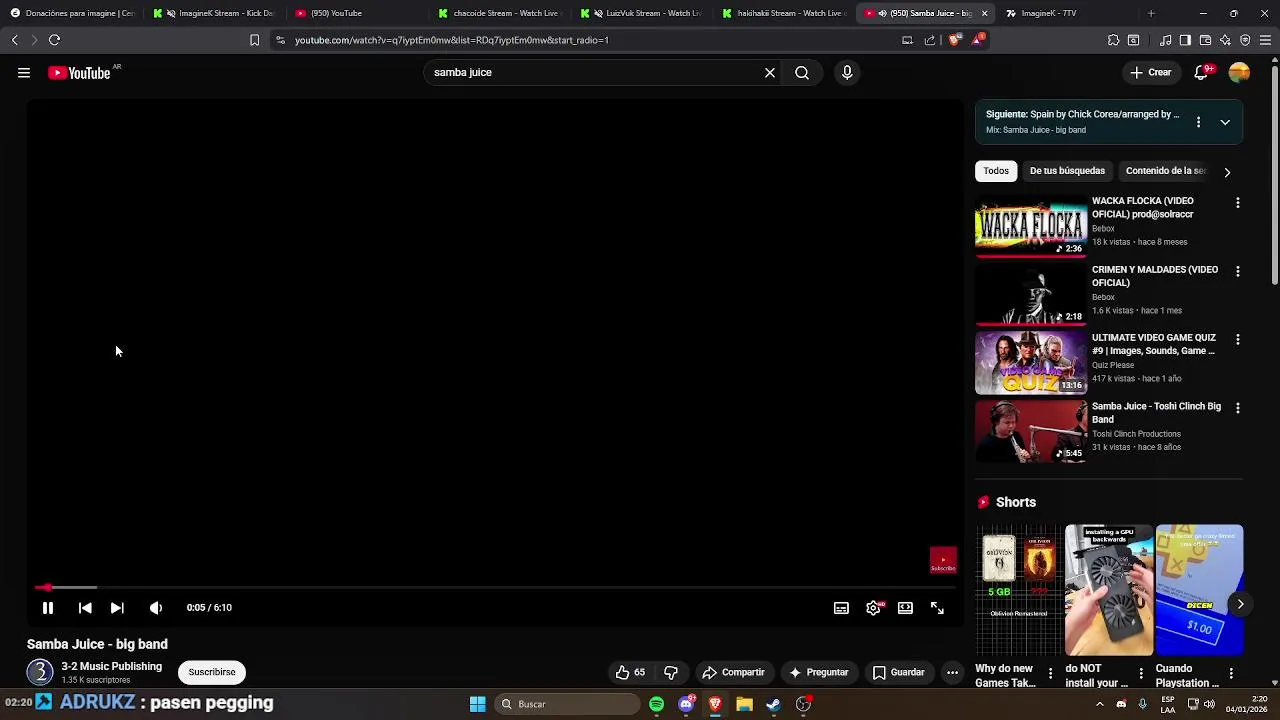Skip to the next video in the mix

(117, 608)
